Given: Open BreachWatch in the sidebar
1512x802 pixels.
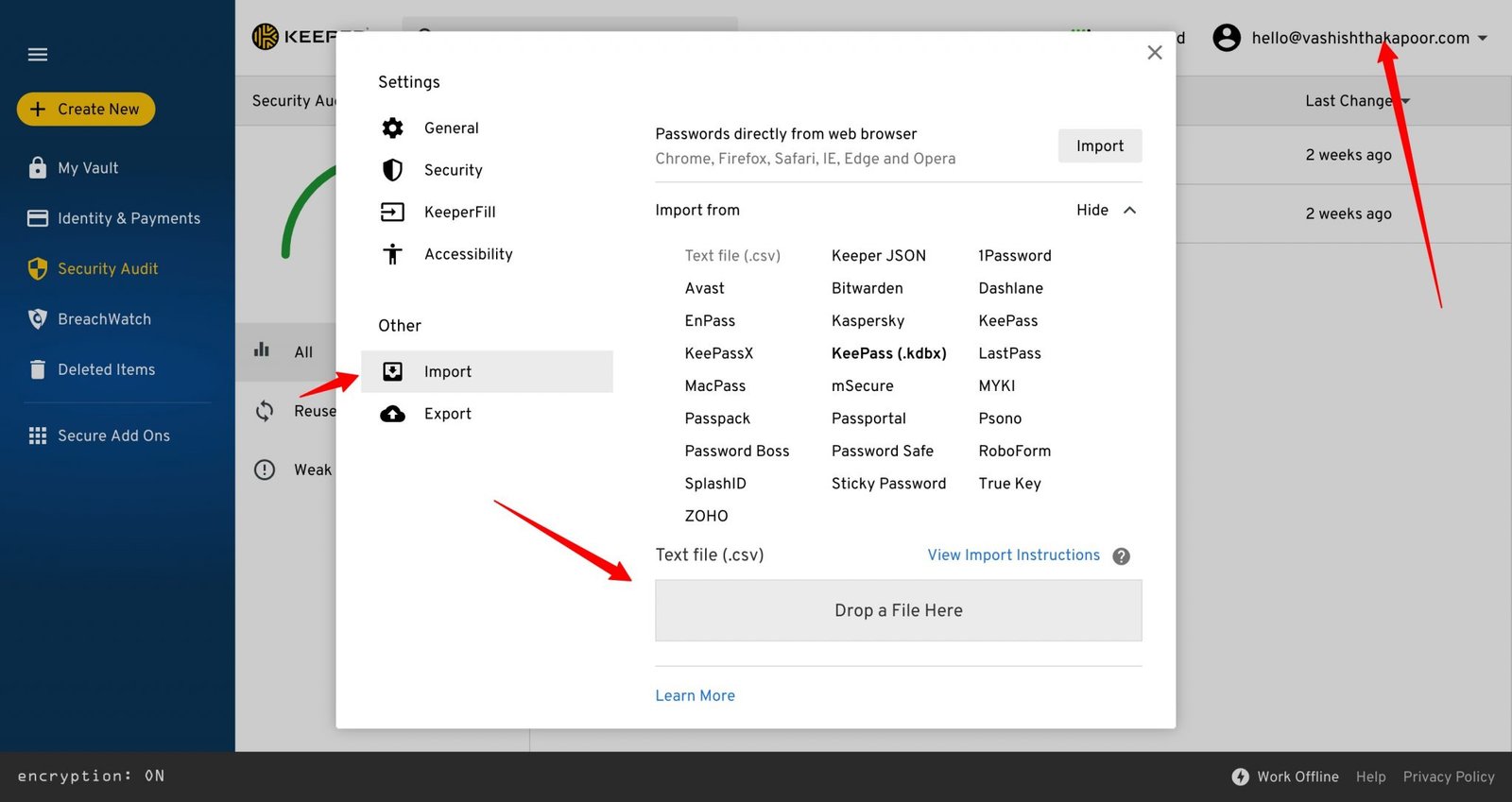Looking at the screenshot, I should 104,319.
